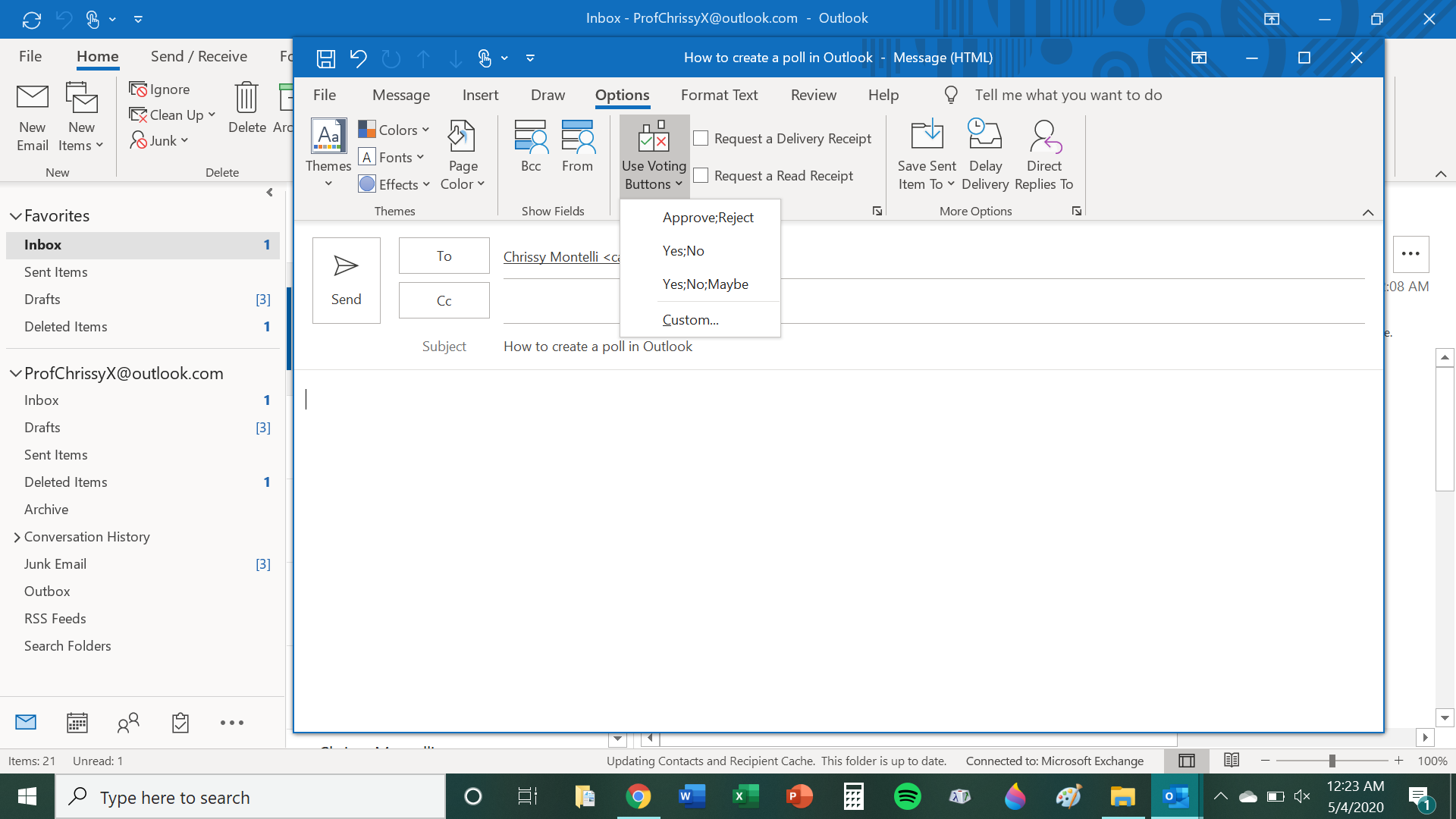1456x819 pixels.
Task: Enable Request a Delivery Receipt
Action: pyautogui.click(x=701, y=137)
